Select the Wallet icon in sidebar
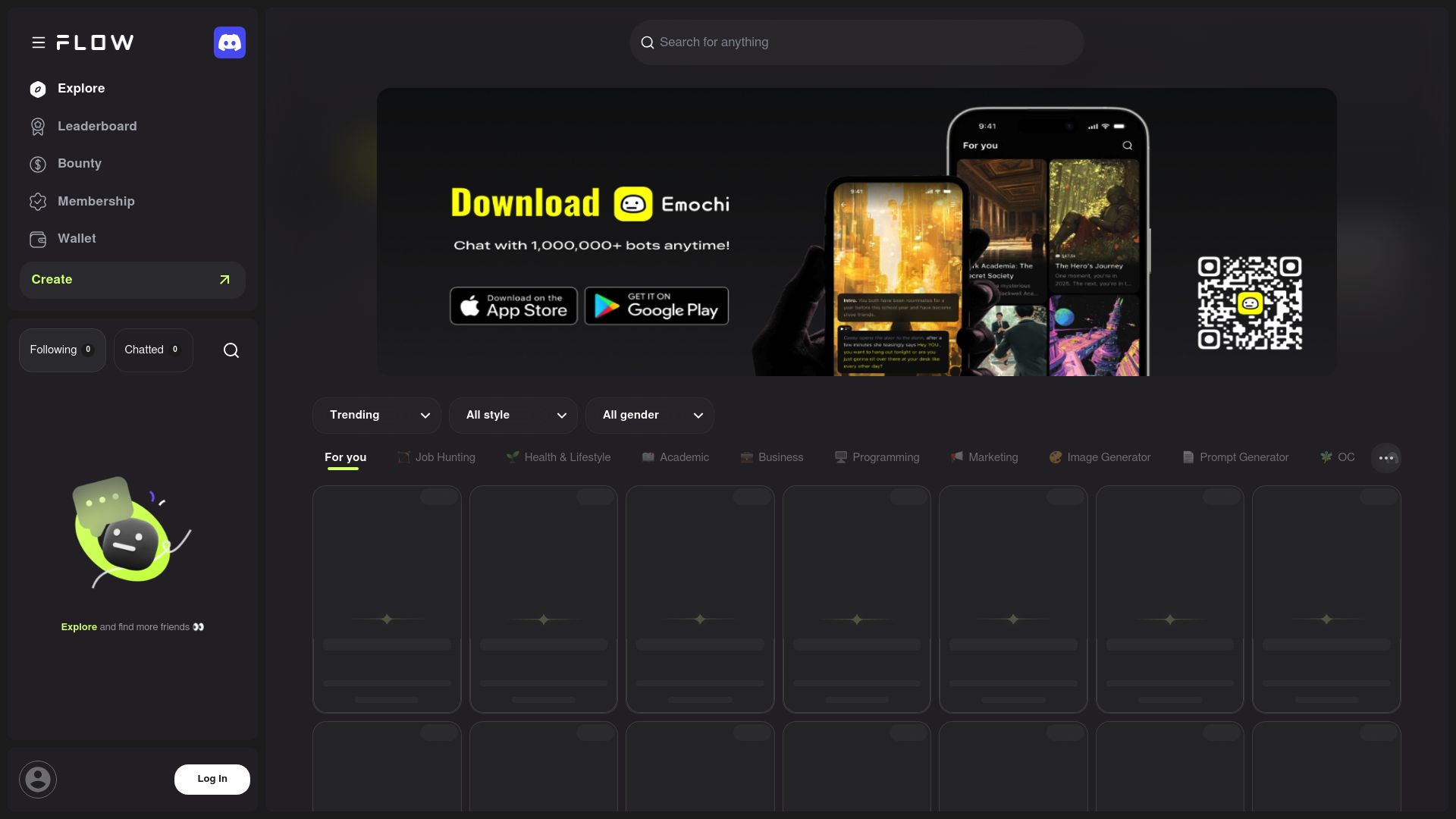 click(x=38, y=239)
